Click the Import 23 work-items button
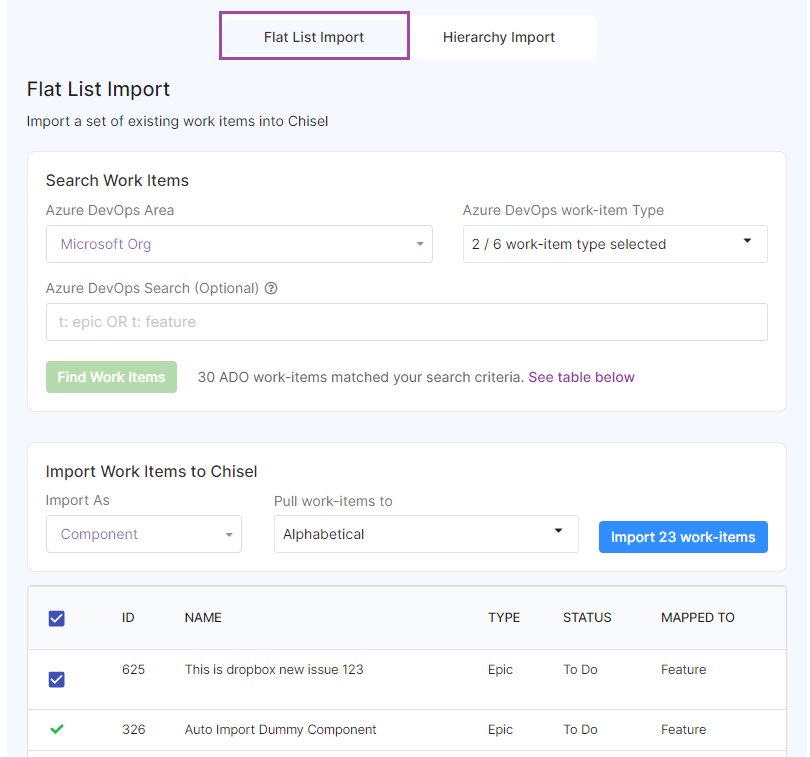This screenshot has height=757, width=810. [683, 537]
